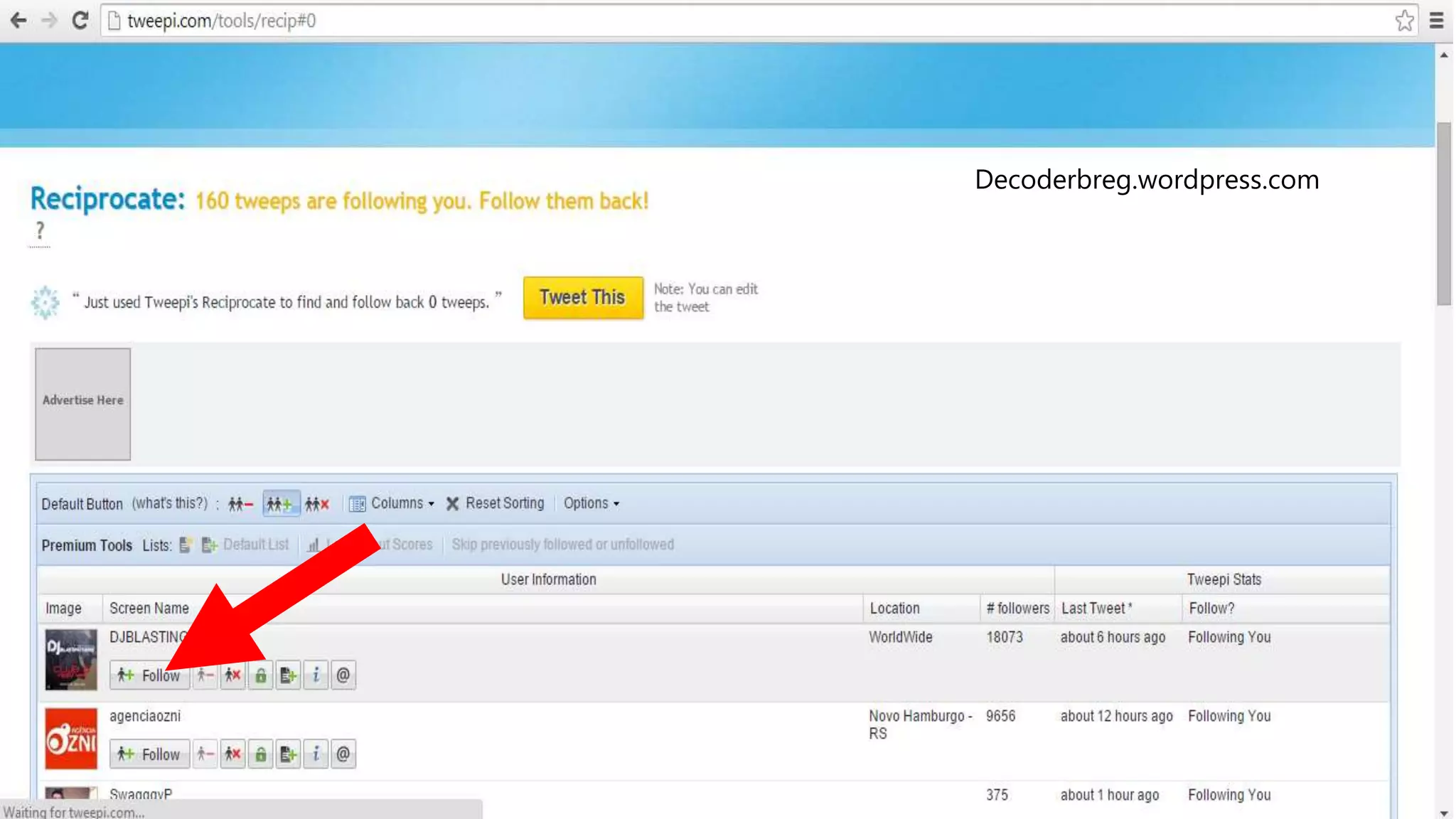Click the unfollow minus icon for agenciaozni

(x=205, y=754)
